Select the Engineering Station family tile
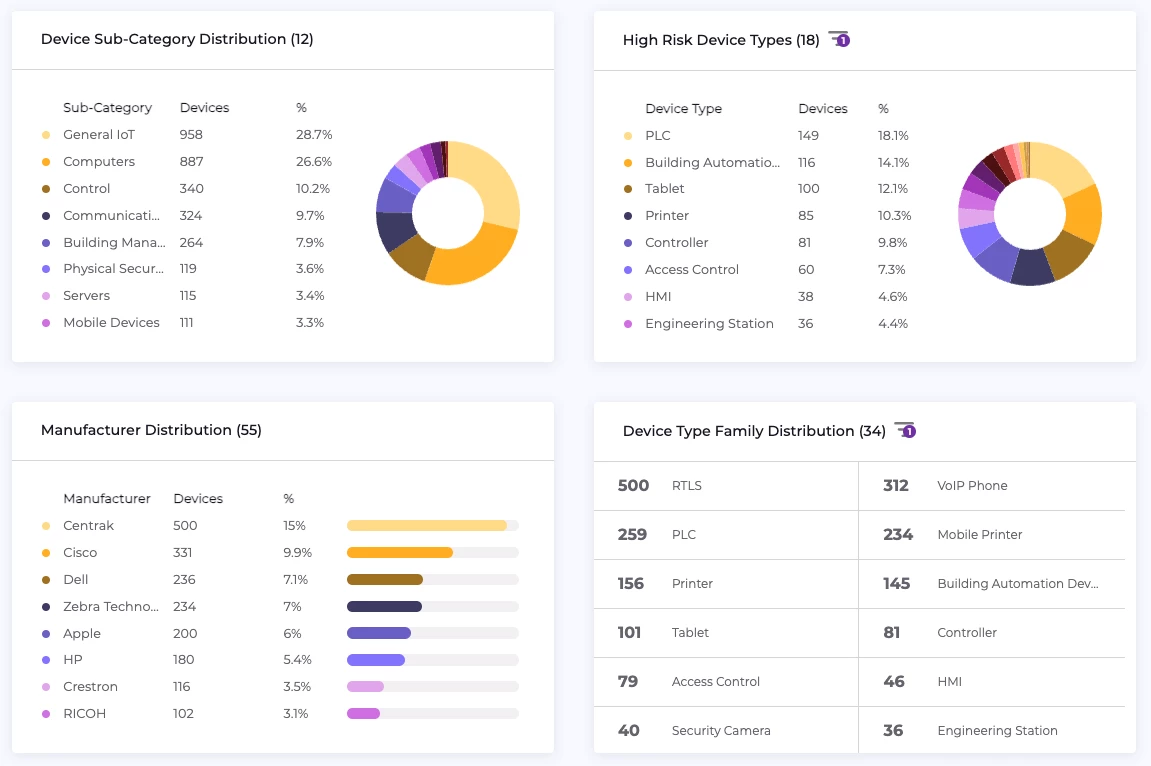Viewport: 1151px width, 766px height. click(x=990, y=731)
